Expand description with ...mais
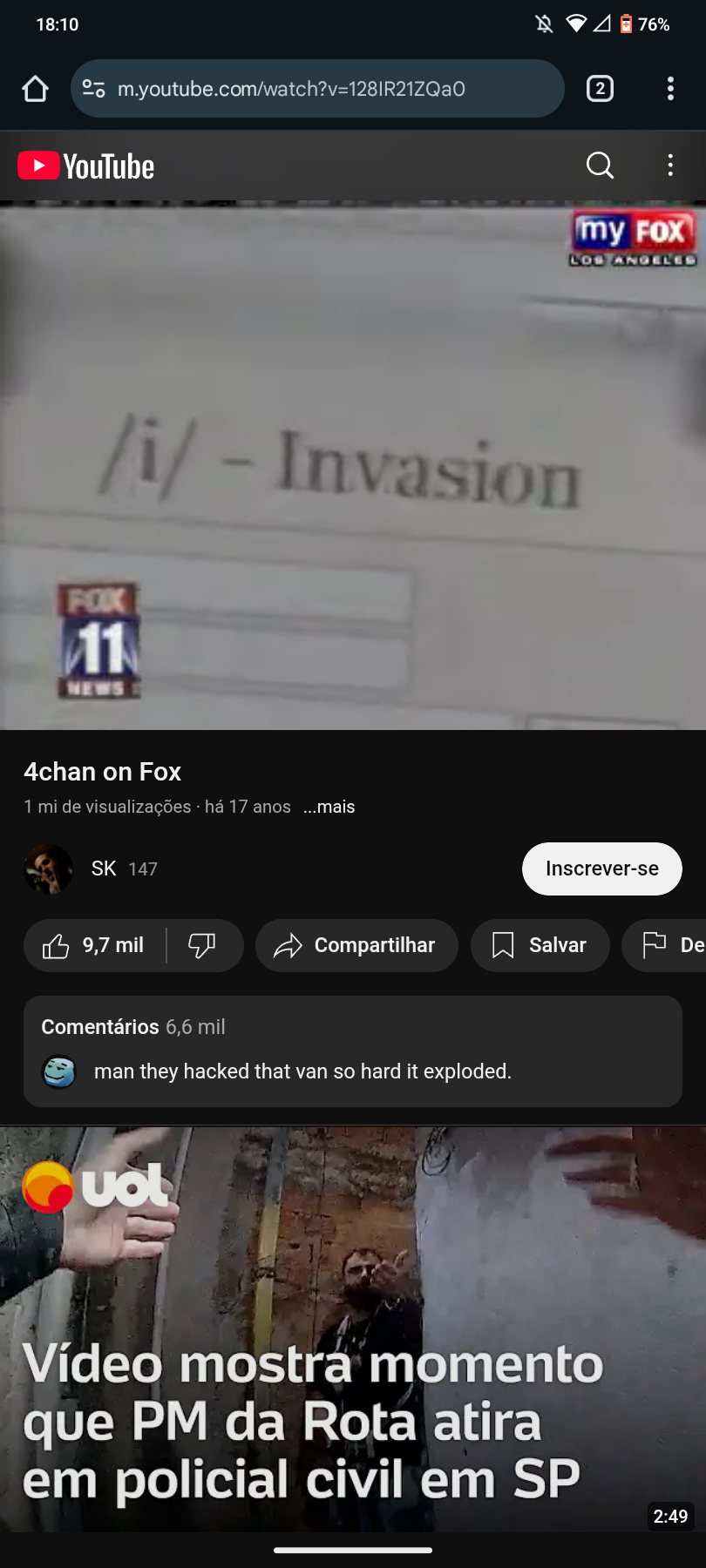Viewport: 706px width, 1568px height. point(329,807)
